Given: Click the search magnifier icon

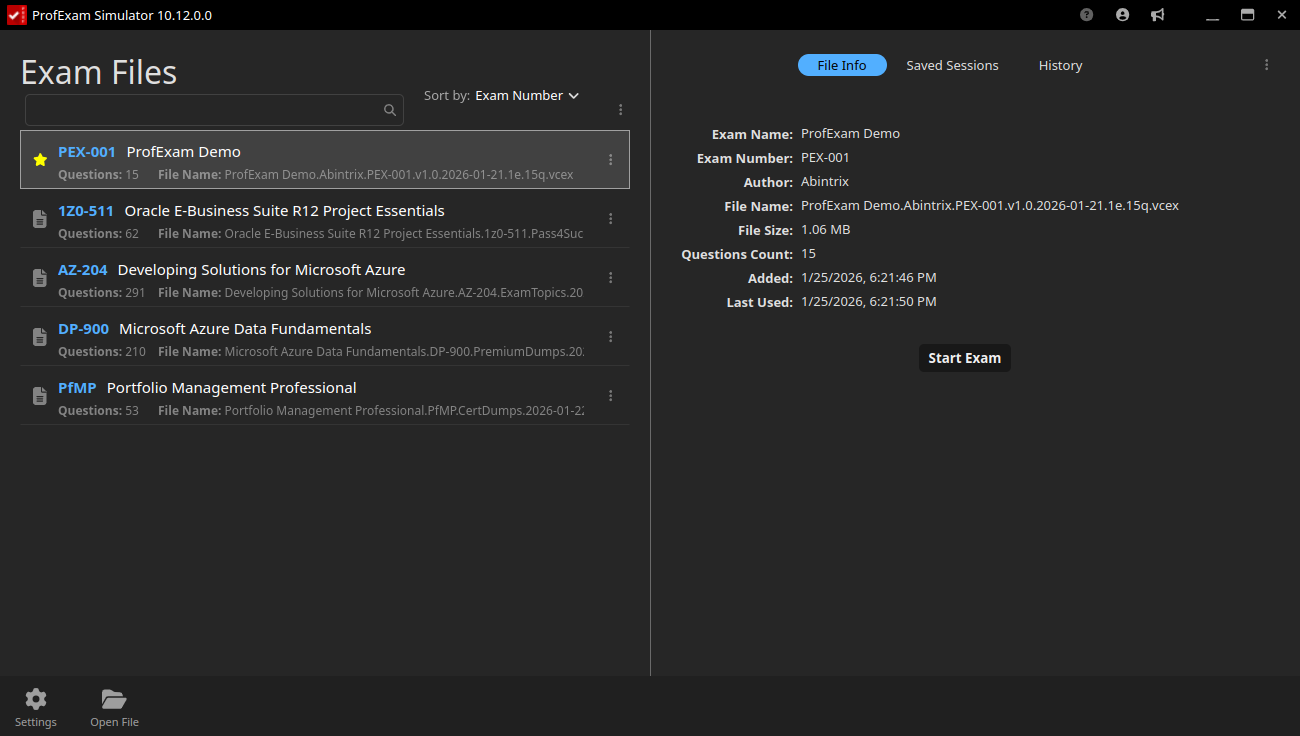Looking at the screenshot, I should click(390, 110).
